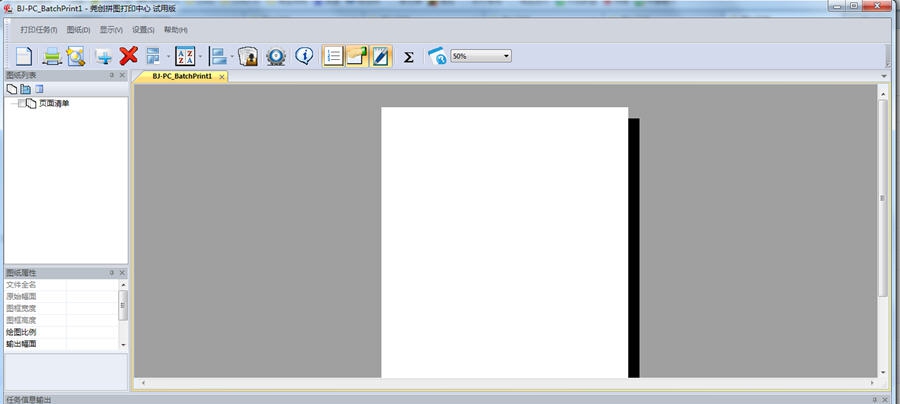This screenshot has width=900, height=404.
Task: Click properties panel scroll up arrow
Action: (123, 285)
